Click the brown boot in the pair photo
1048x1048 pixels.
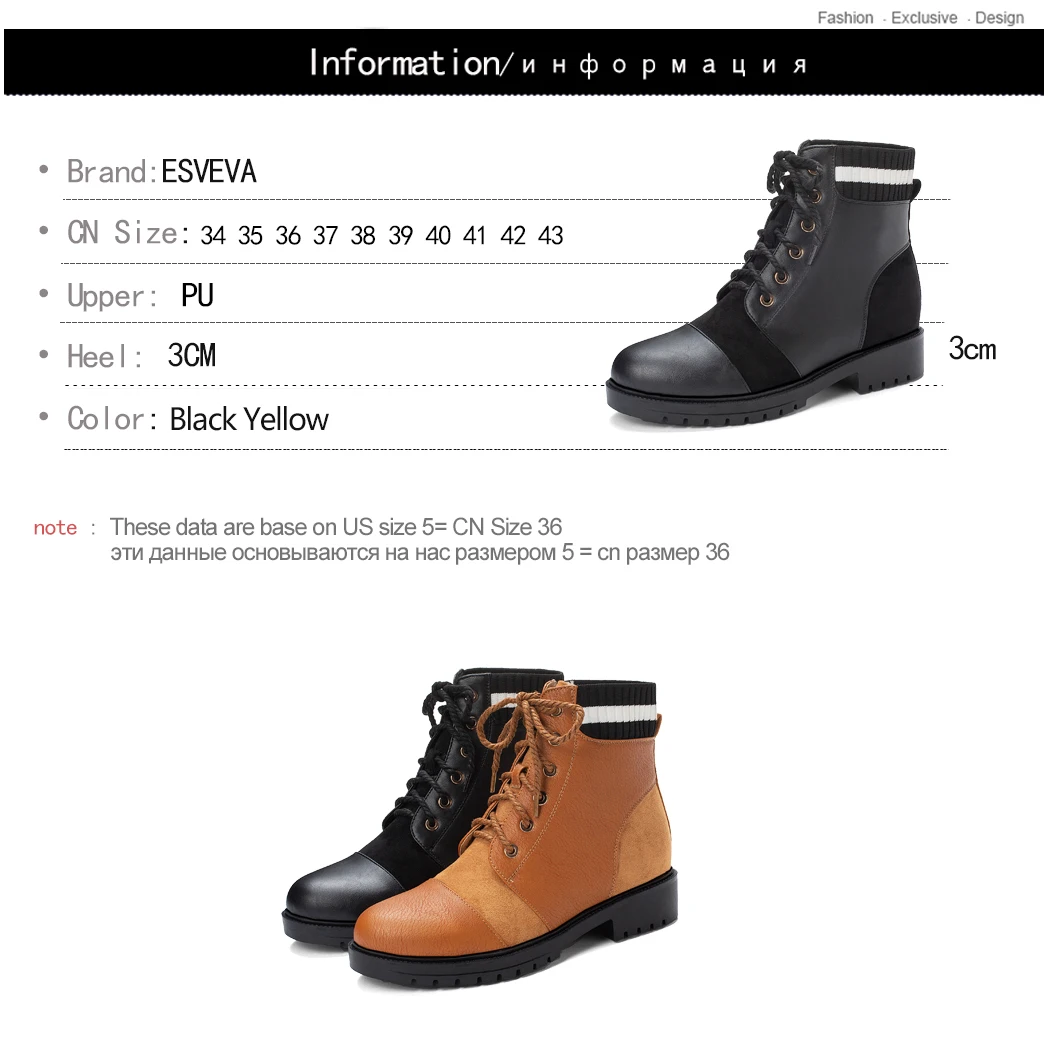pyautogui.click(x=513, y=832)
